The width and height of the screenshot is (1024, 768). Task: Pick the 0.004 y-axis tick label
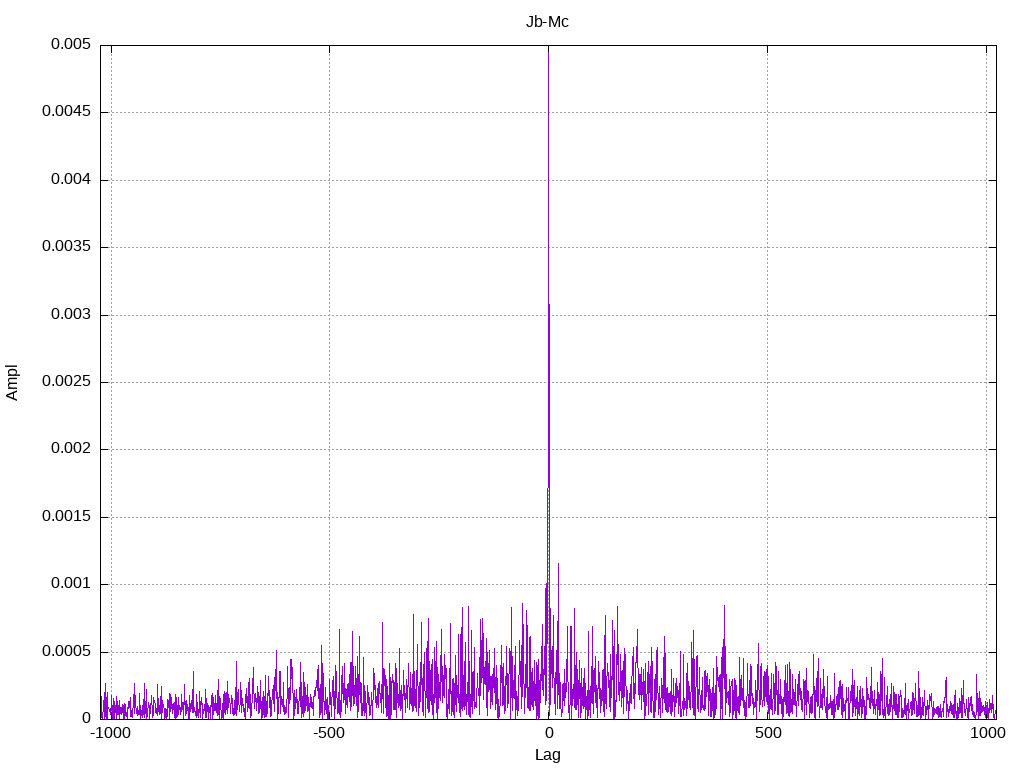click(x=70, y=180)
